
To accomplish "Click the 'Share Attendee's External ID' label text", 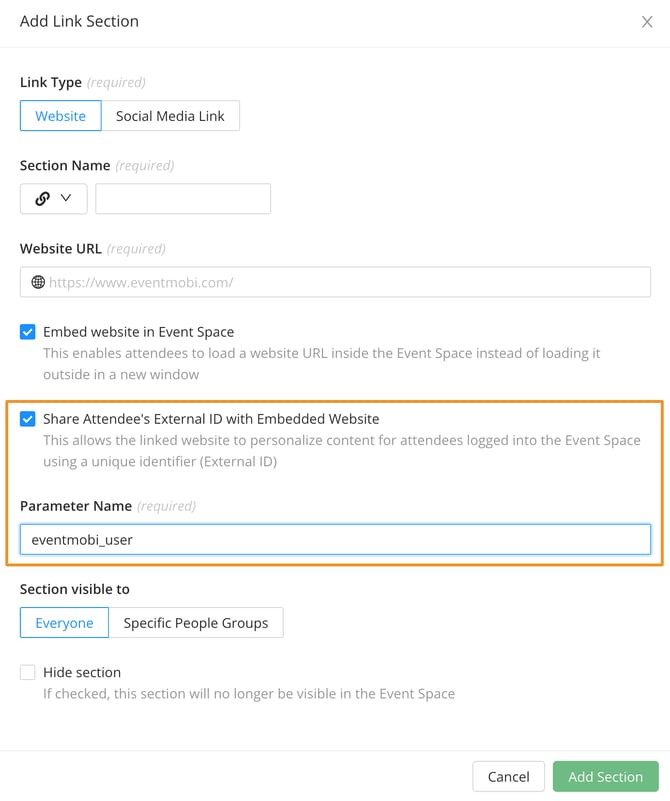I will tap(211, 419).
